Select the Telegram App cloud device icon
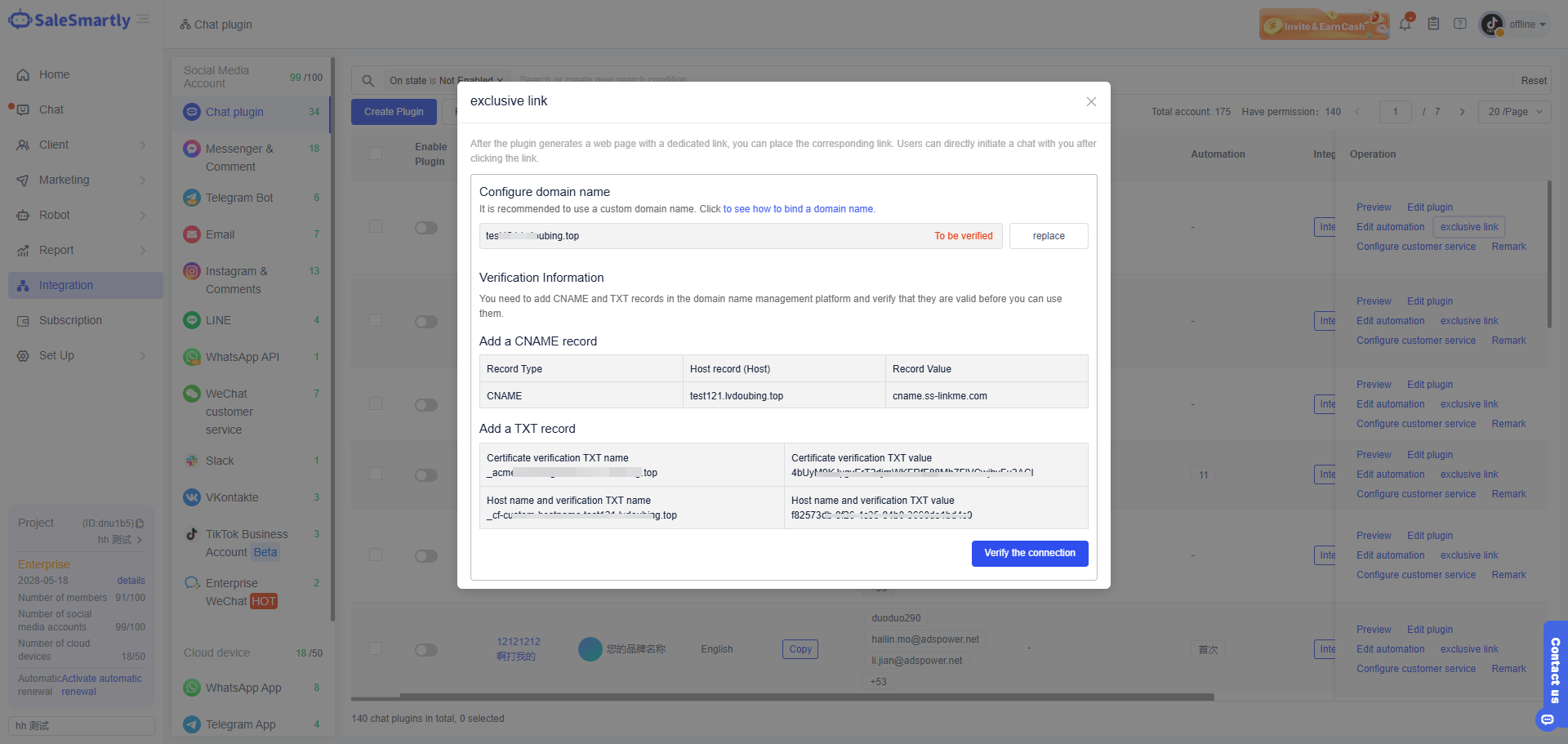 [192, 724]
